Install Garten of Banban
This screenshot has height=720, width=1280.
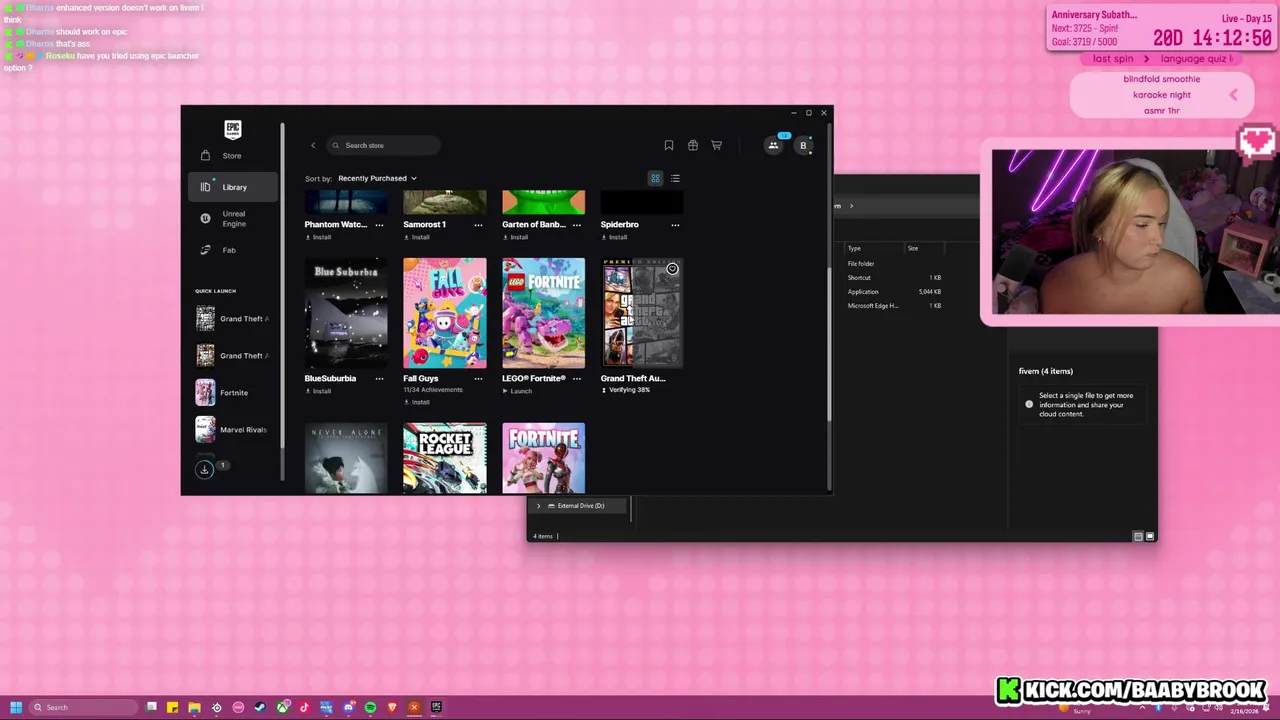(515, 238)
